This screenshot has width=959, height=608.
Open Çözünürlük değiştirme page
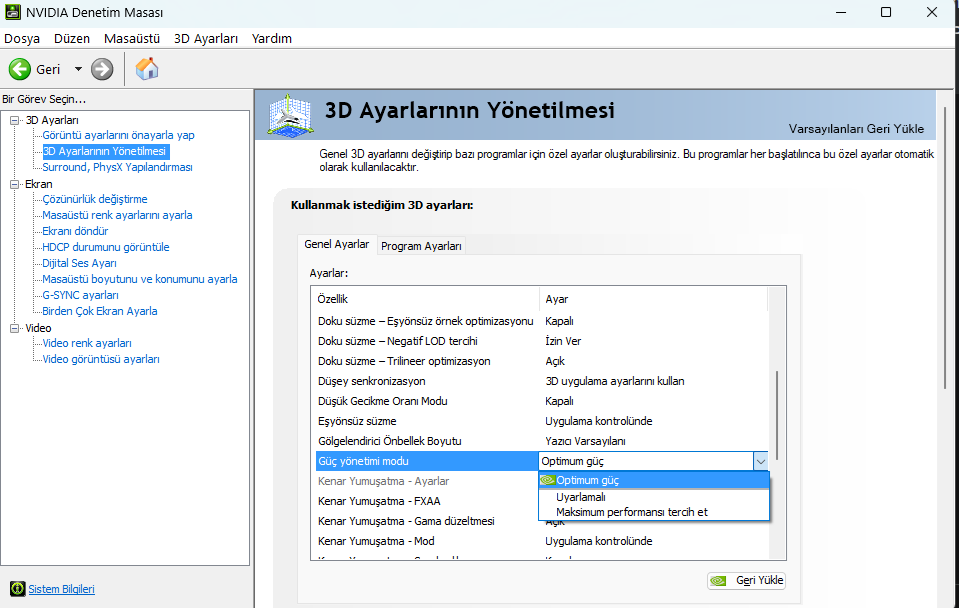click(x=95, y=199)
